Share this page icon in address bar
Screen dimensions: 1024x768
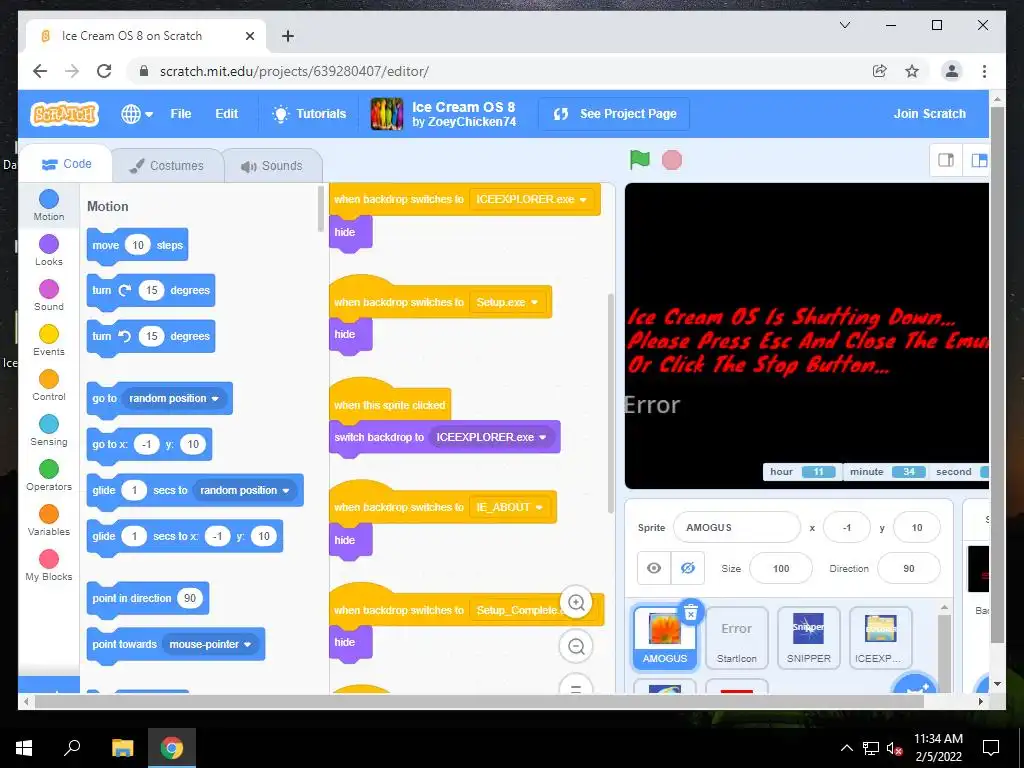pos(880,71)
